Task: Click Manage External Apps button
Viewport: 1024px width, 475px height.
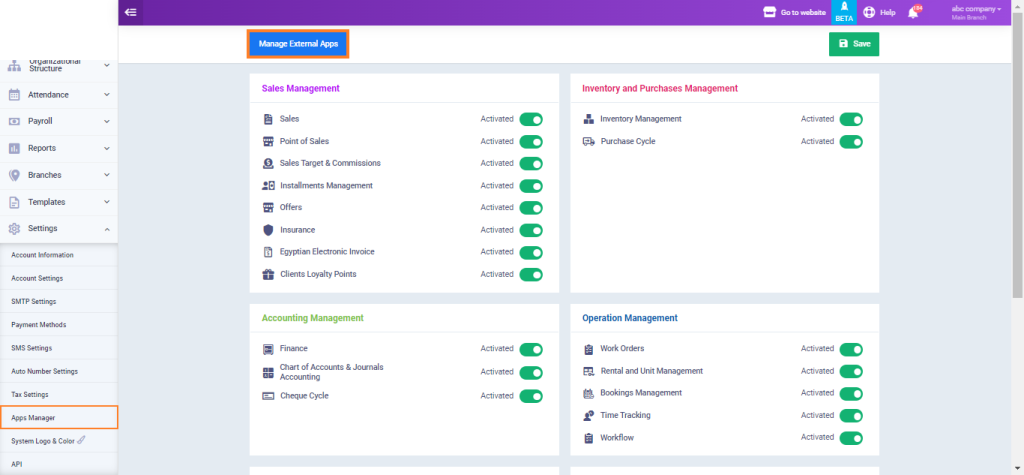Action: [298, 44]
